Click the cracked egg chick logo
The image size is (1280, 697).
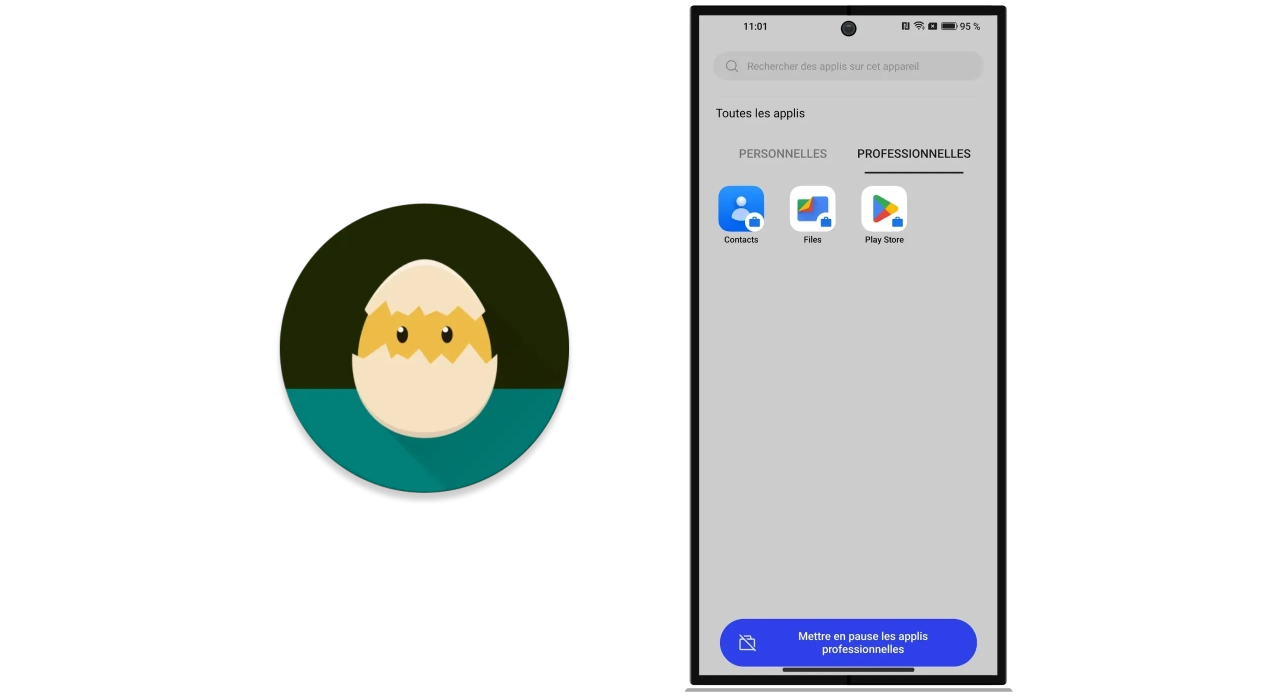[x=424, y=346]
